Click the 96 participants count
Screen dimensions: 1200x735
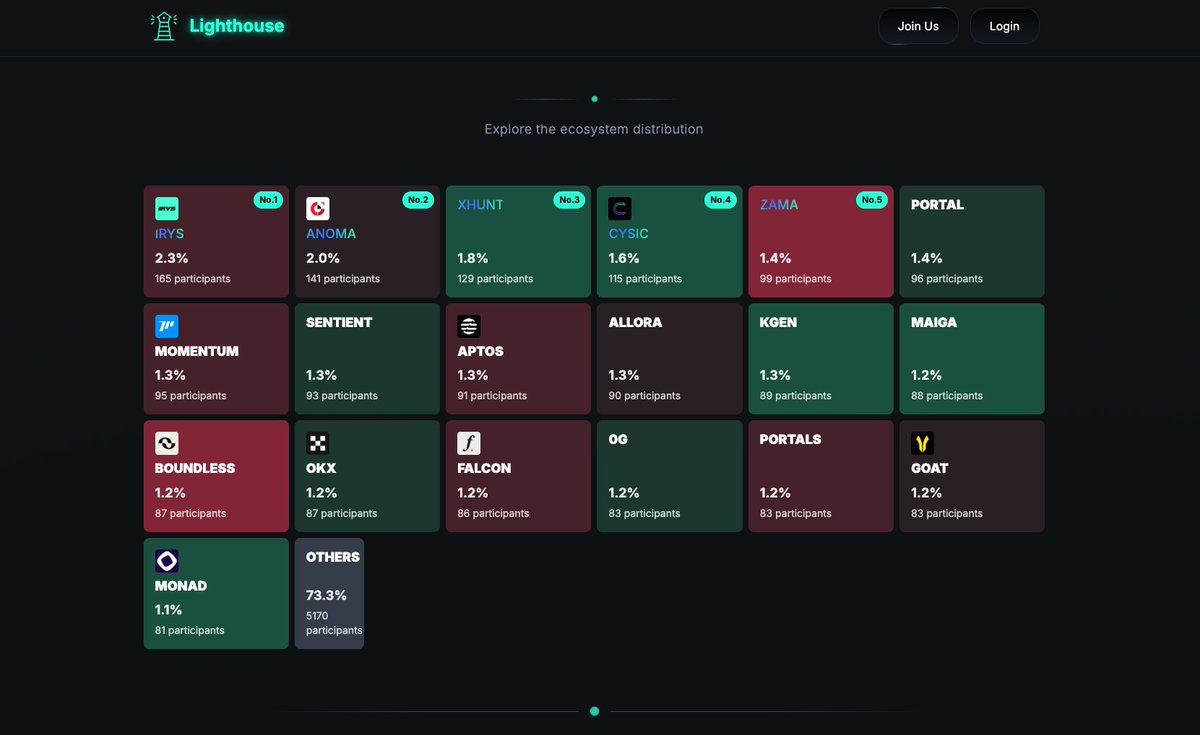[947, 279]
